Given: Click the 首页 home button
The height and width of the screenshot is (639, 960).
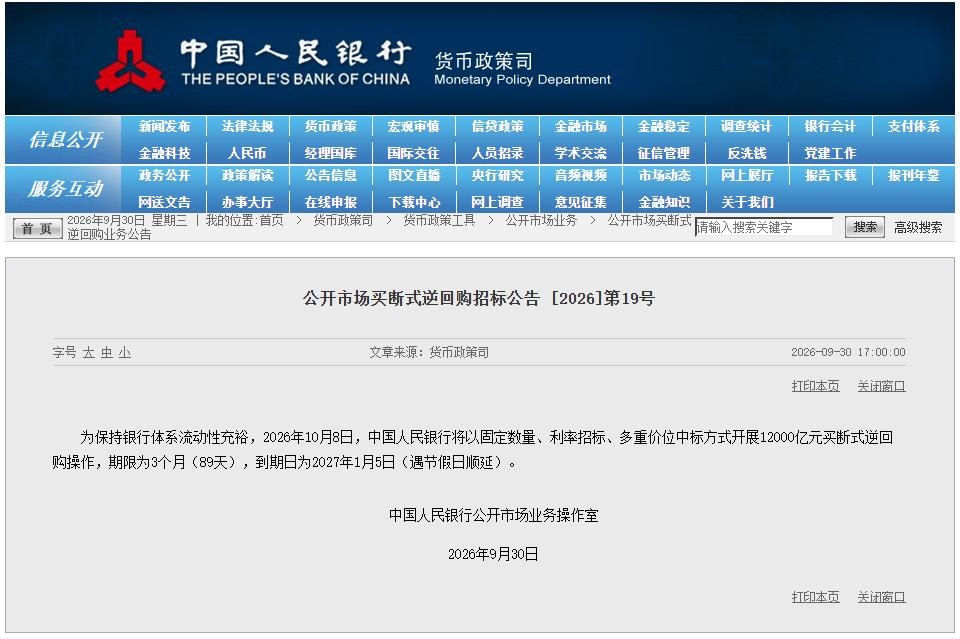Looking at the screenshot, I should [37, 228].
